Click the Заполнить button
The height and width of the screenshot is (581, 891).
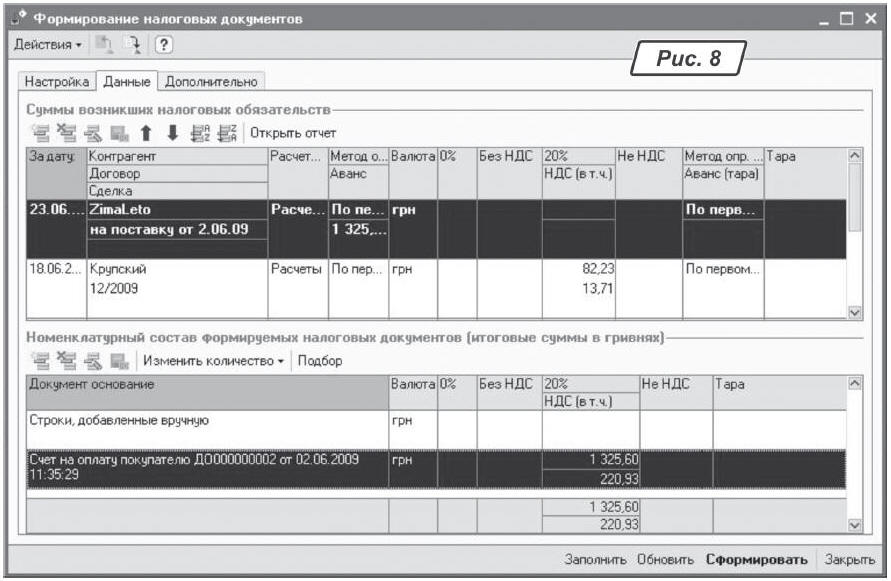595,560
